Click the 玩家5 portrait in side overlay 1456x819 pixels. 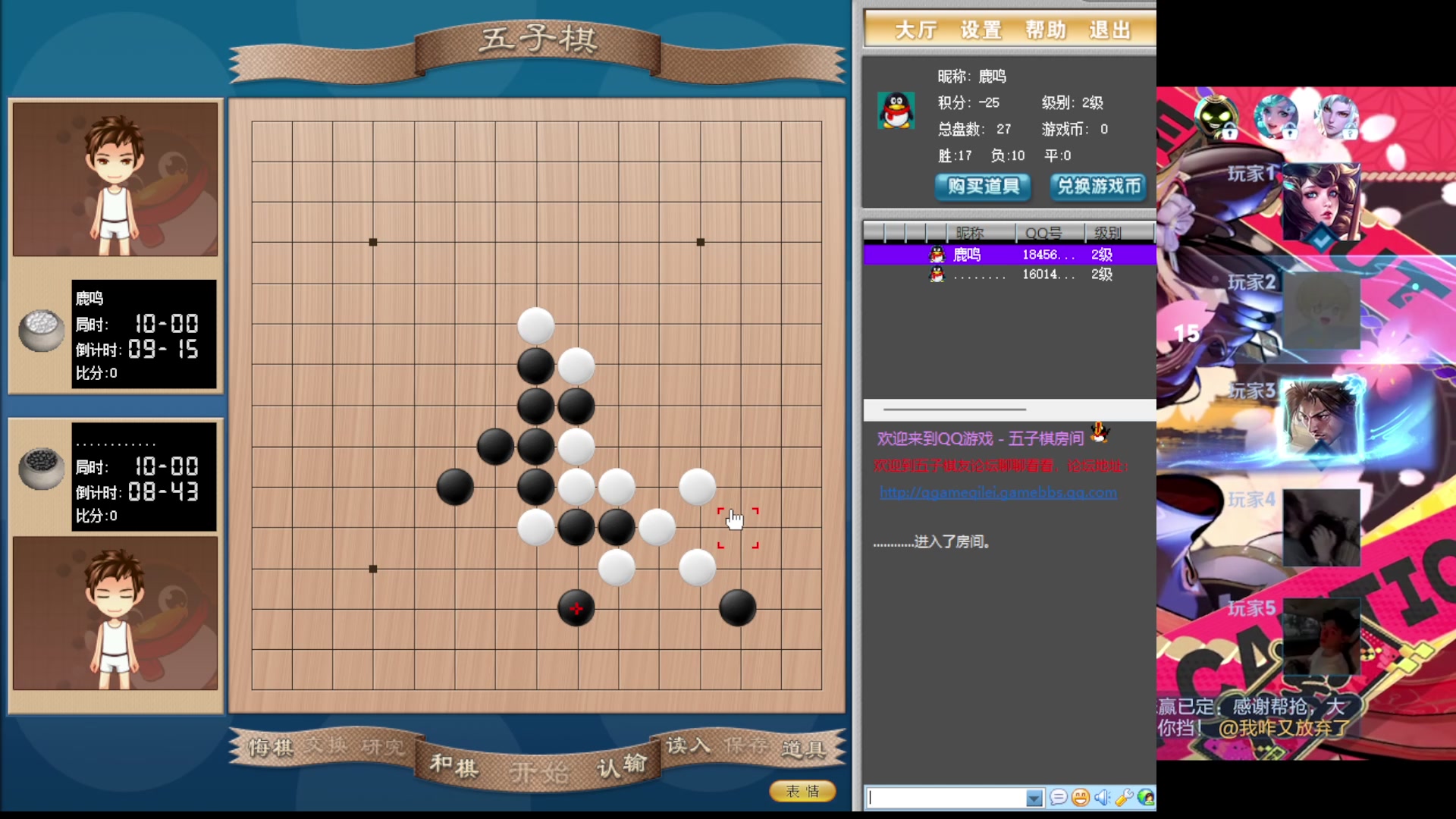(1320, 636)
